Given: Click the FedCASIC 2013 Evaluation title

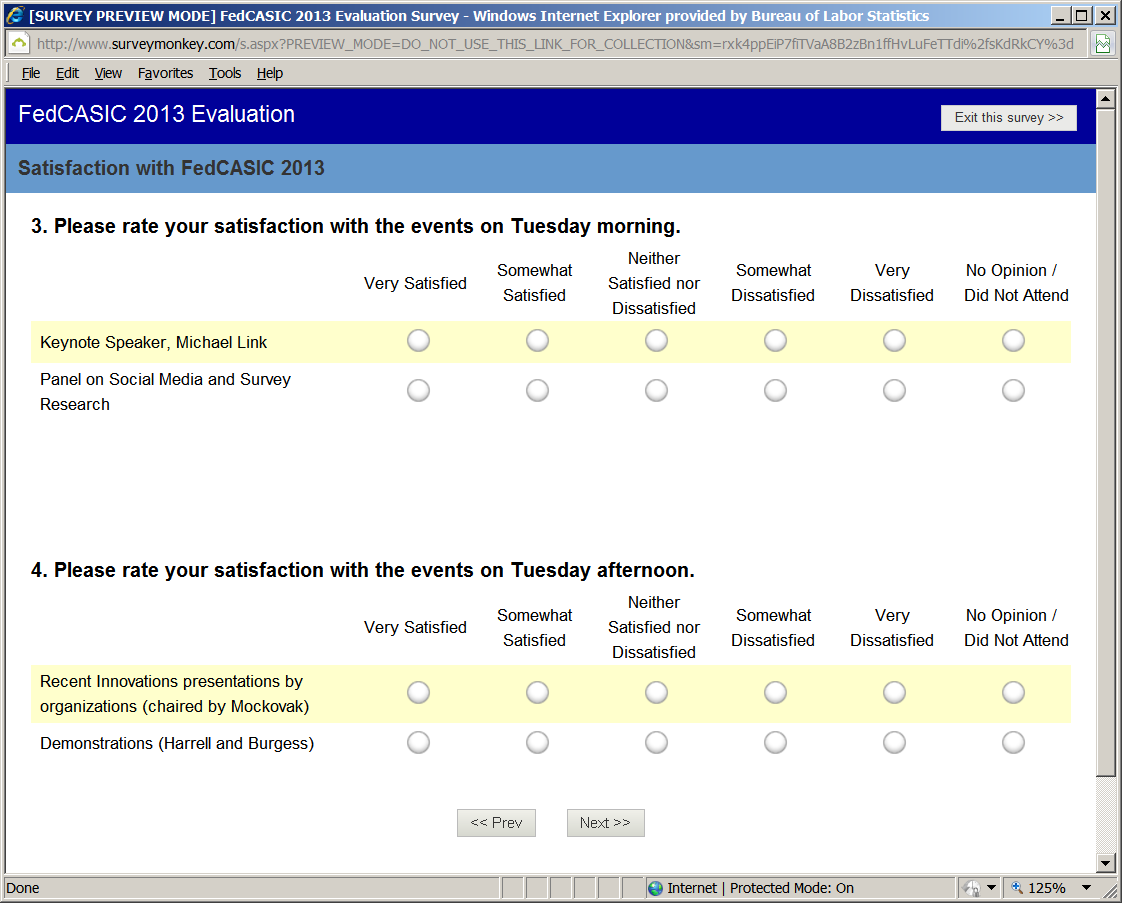Looking at the screenshot, I should [156, 114].
